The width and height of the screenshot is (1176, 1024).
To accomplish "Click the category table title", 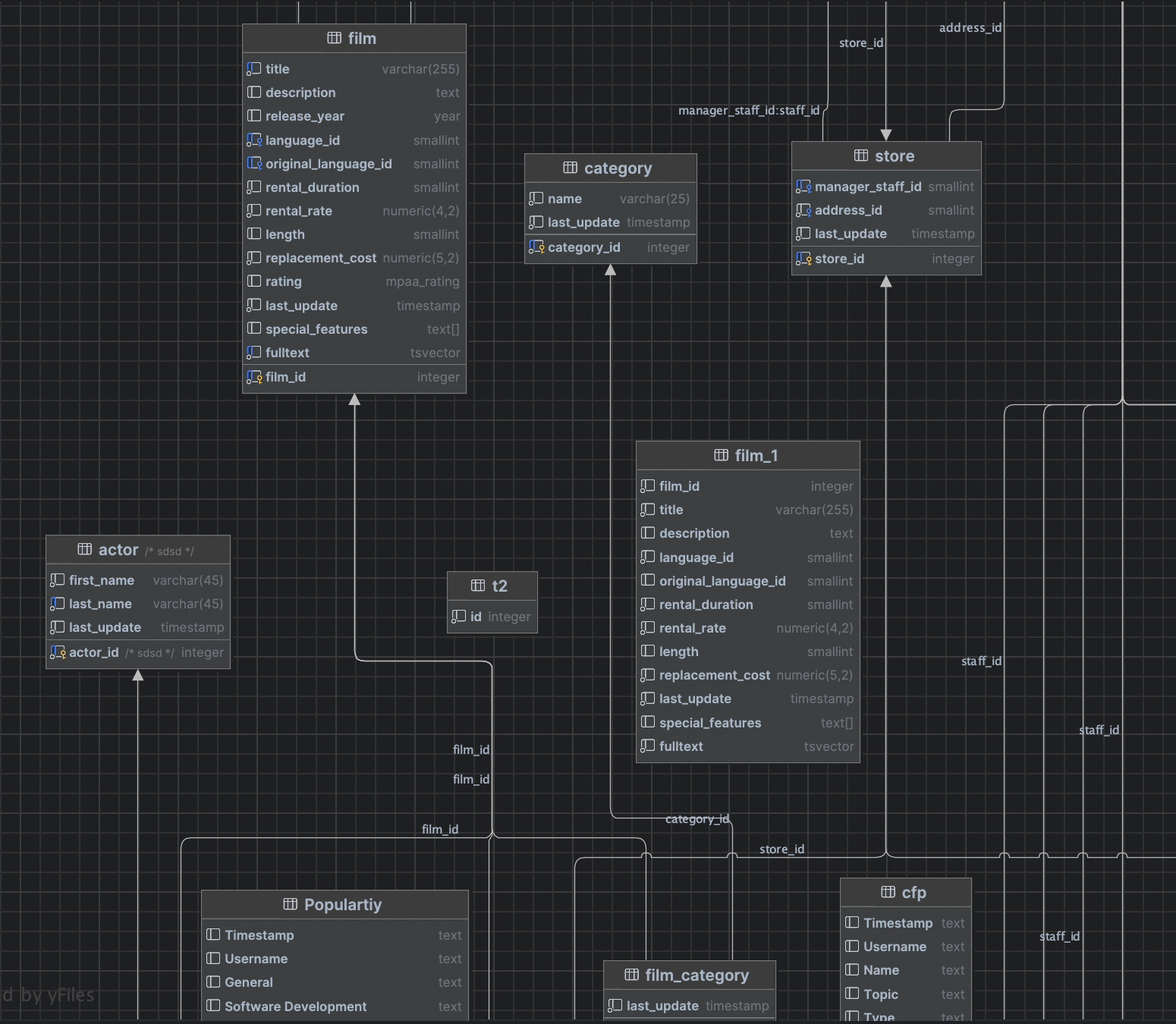I will (618, 168).
